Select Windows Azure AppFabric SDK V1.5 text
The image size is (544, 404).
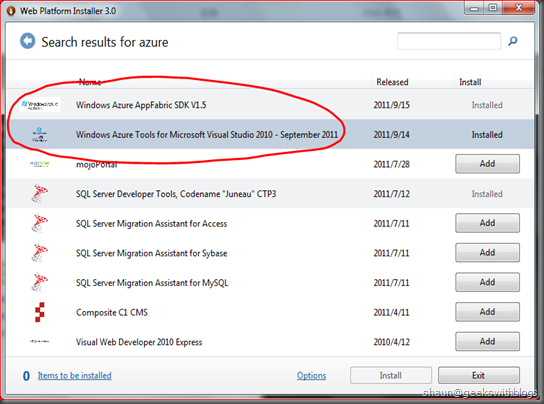(141, 105)
